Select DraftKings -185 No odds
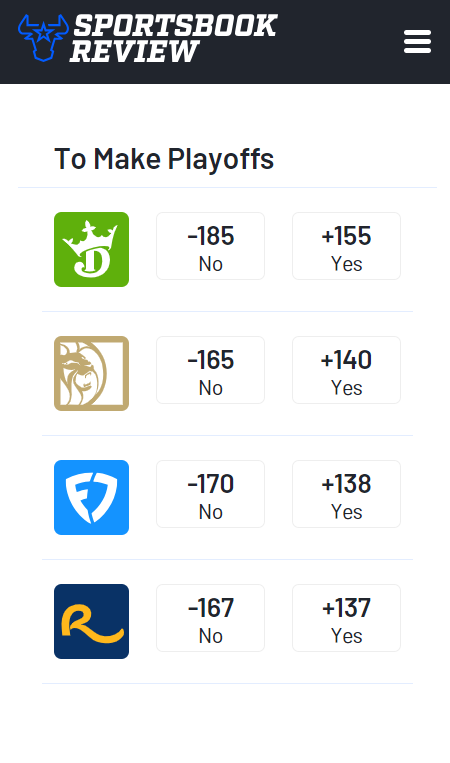450x763 pixels. click(x=210, y=246)
